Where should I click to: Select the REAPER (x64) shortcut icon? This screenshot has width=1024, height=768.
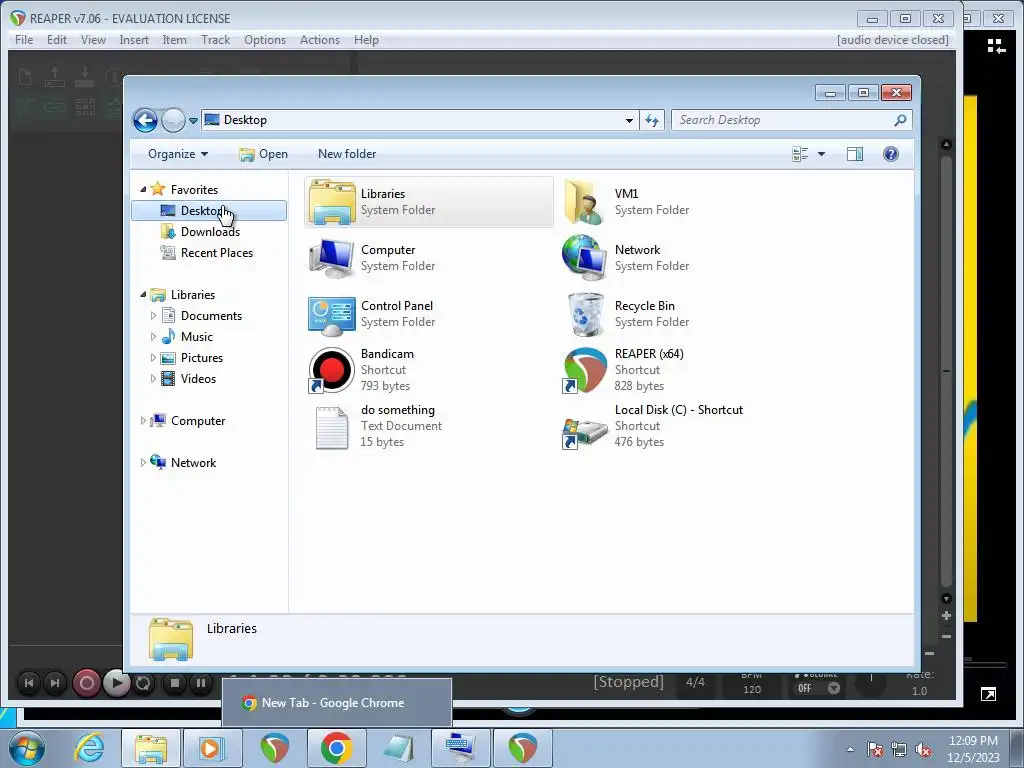584,370
